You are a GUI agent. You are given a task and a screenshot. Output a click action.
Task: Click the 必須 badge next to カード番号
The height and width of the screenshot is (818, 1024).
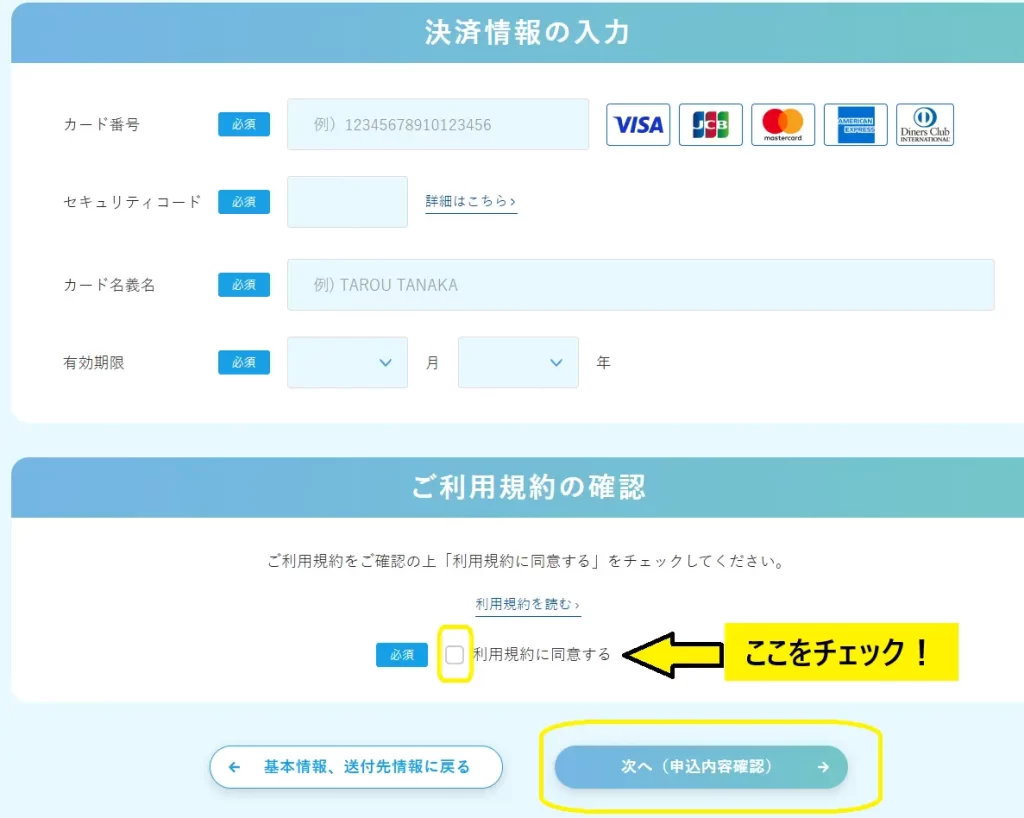(x=243, y=124)
